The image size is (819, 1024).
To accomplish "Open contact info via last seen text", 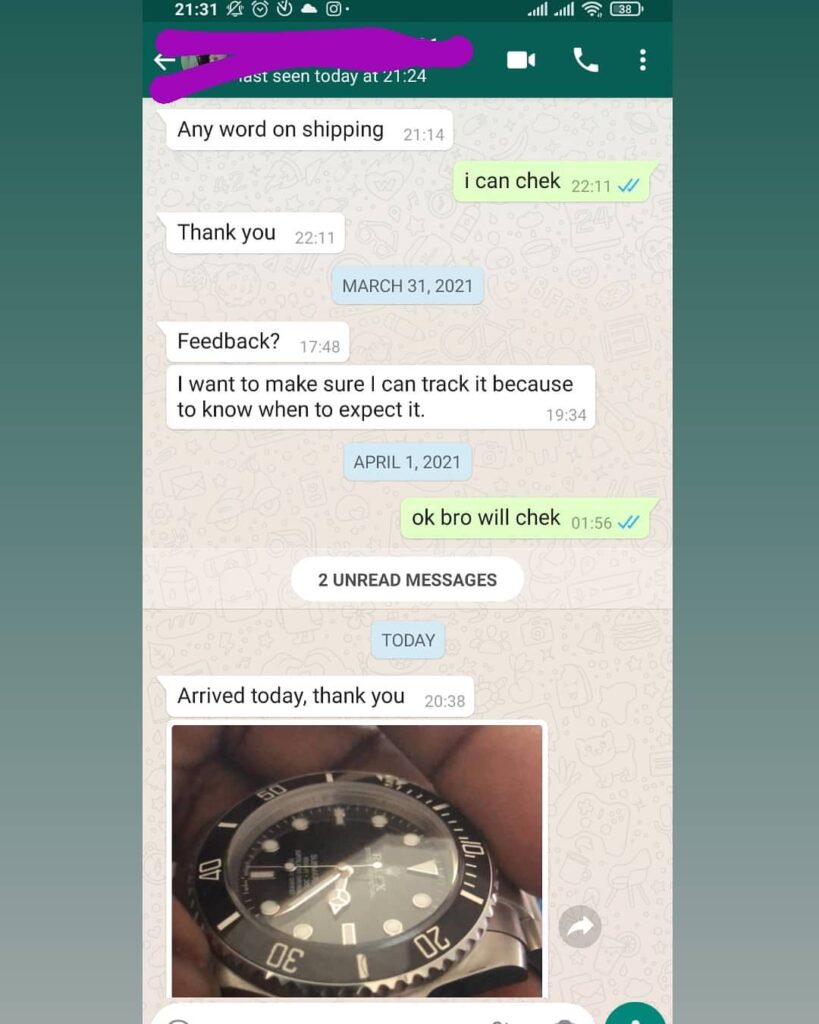I will (x=332, y=76).
